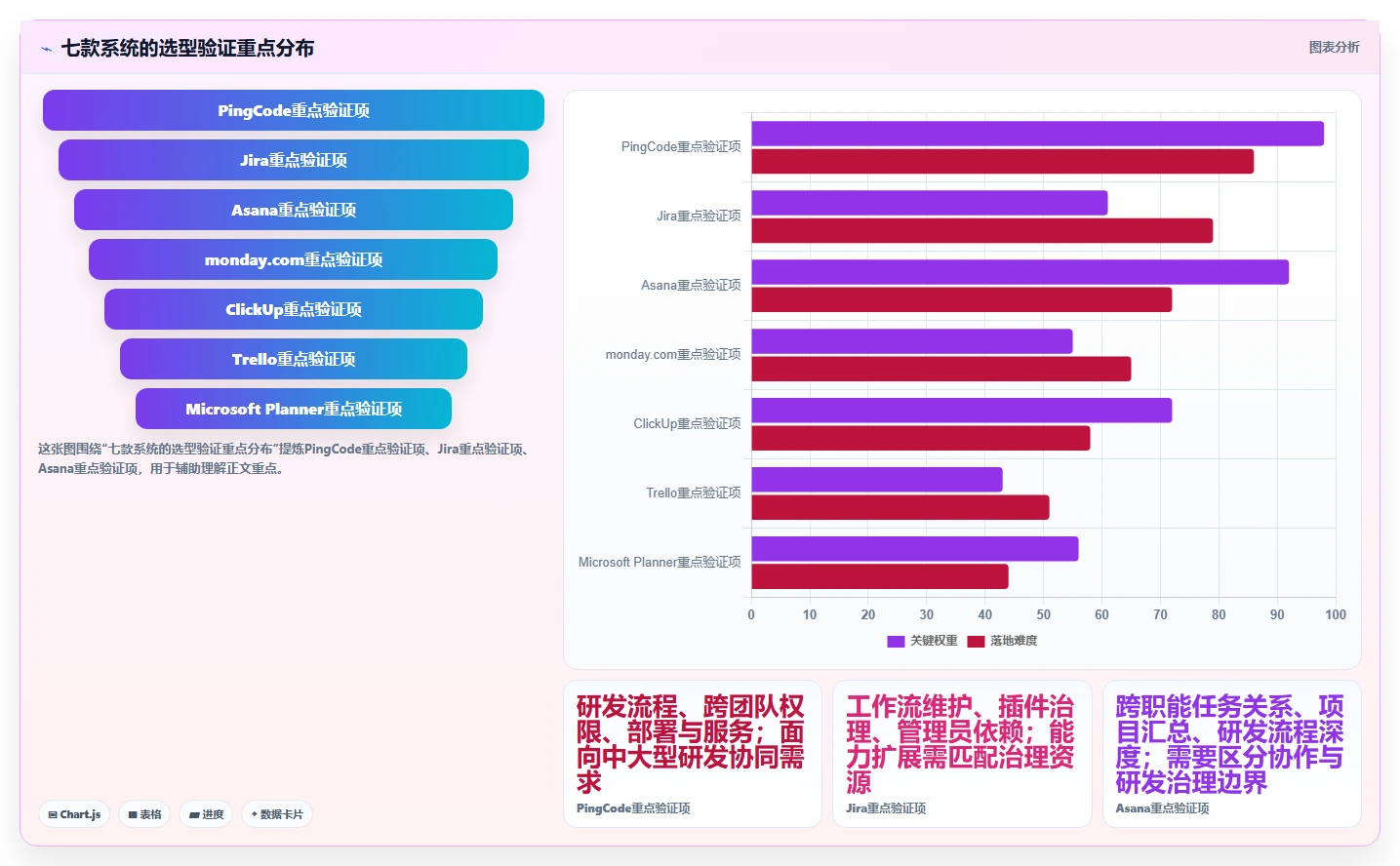Click Microsoft Planner's red 落地难度 chart bar
The height and width of the screenshot is (866, 1400).
coord(879,577)
